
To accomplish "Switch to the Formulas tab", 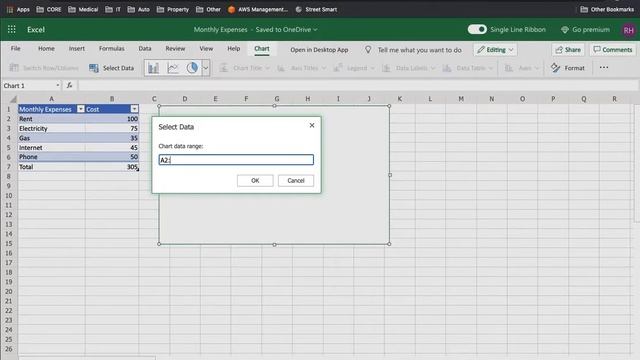I will (111, 49).
